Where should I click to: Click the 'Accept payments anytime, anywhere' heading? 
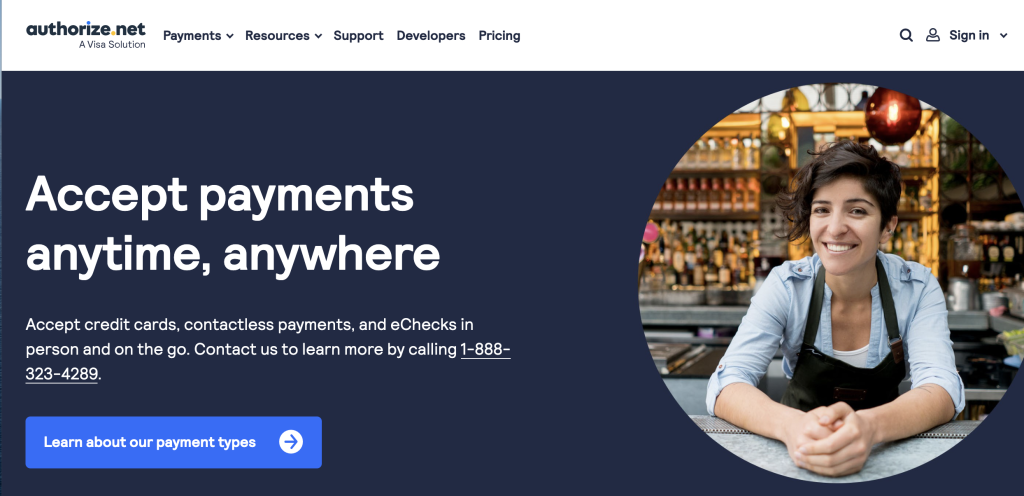[232, 223]
